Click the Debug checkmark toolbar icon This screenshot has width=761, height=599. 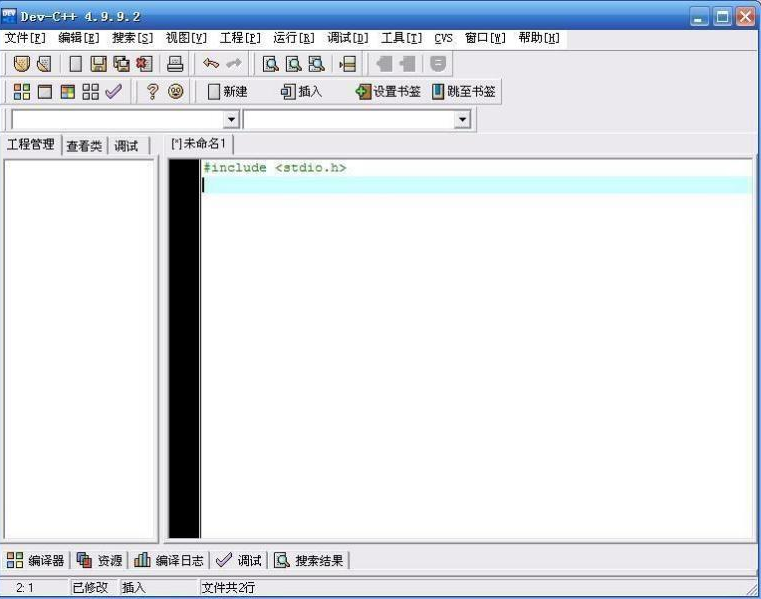[x=113, y=91]
